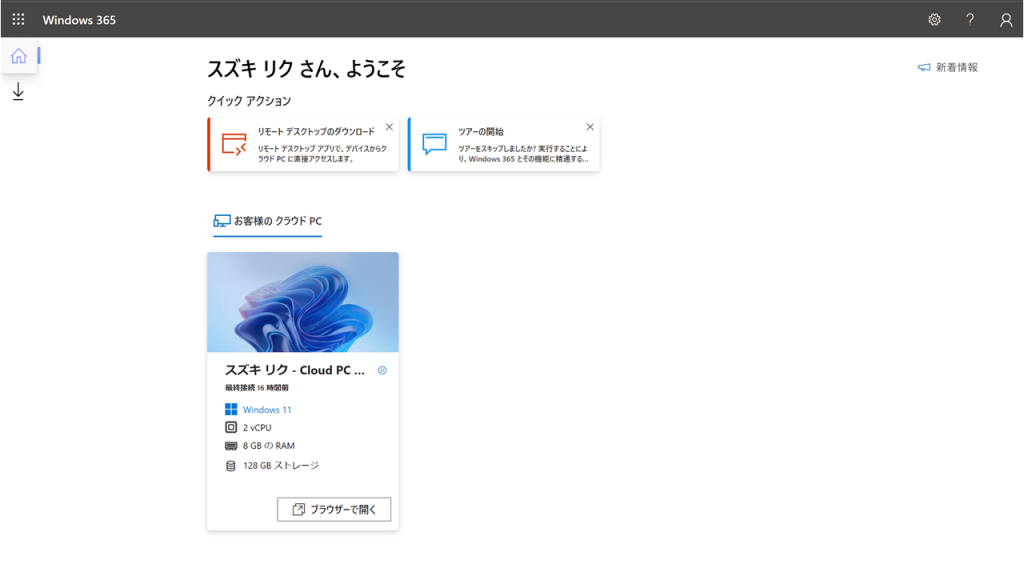Click the Cloud PC wallpaper thumbnail
Image resolution: width=1024 pixels, height=576 pixels.
[303, 302]
